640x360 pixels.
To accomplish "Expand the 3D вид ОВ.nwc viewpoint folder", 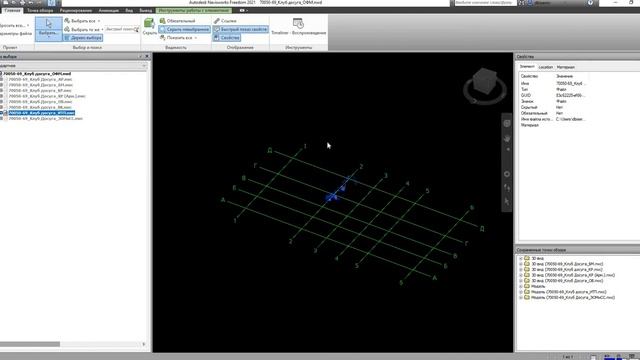I will pyautogui.click(x=521, y=281).
